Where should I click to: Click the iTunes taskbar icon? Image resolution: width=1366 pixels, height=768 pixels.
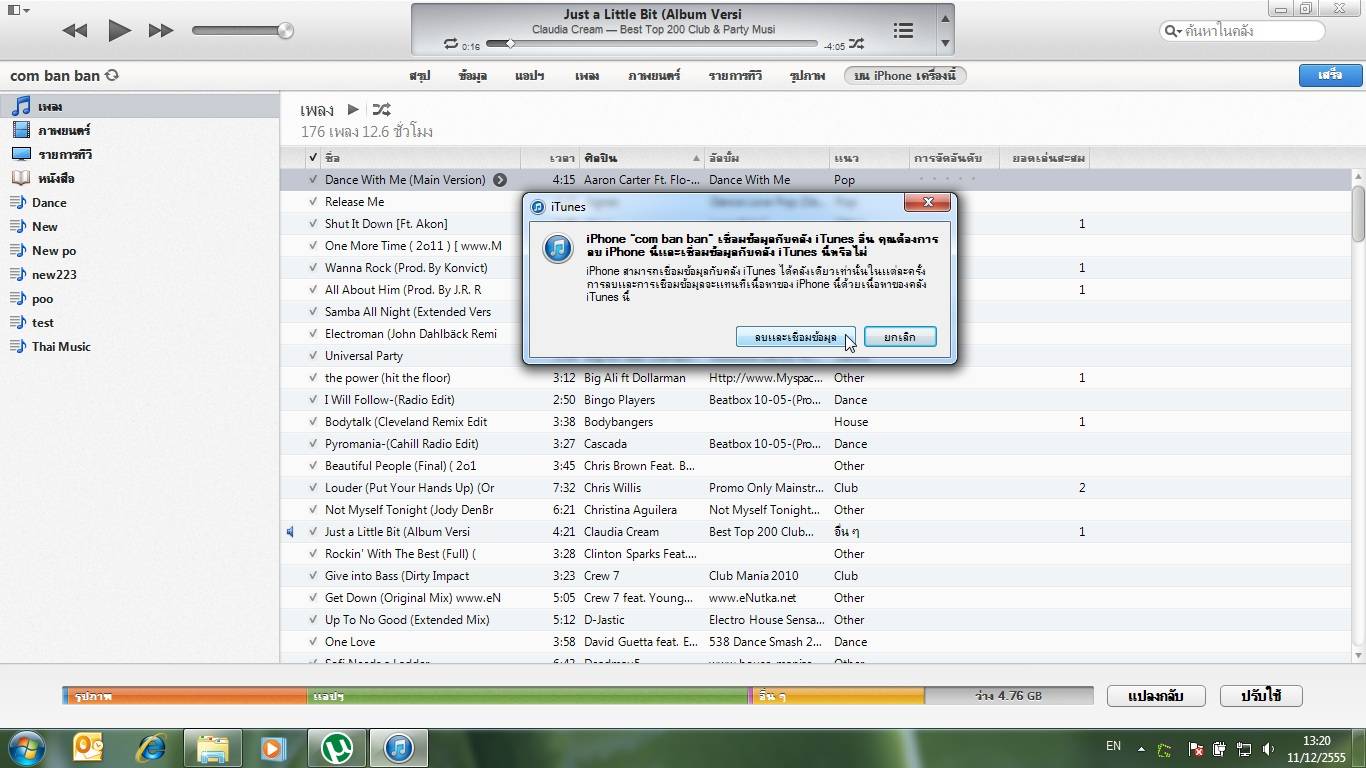[x=399, y=748]
